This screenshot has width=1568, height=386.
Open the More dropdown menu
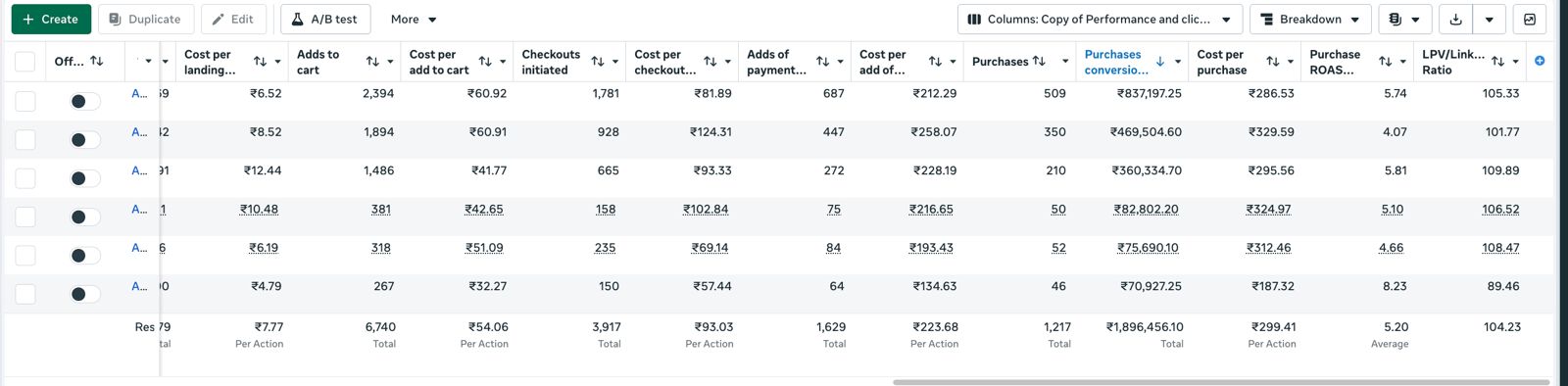point(414,20)
